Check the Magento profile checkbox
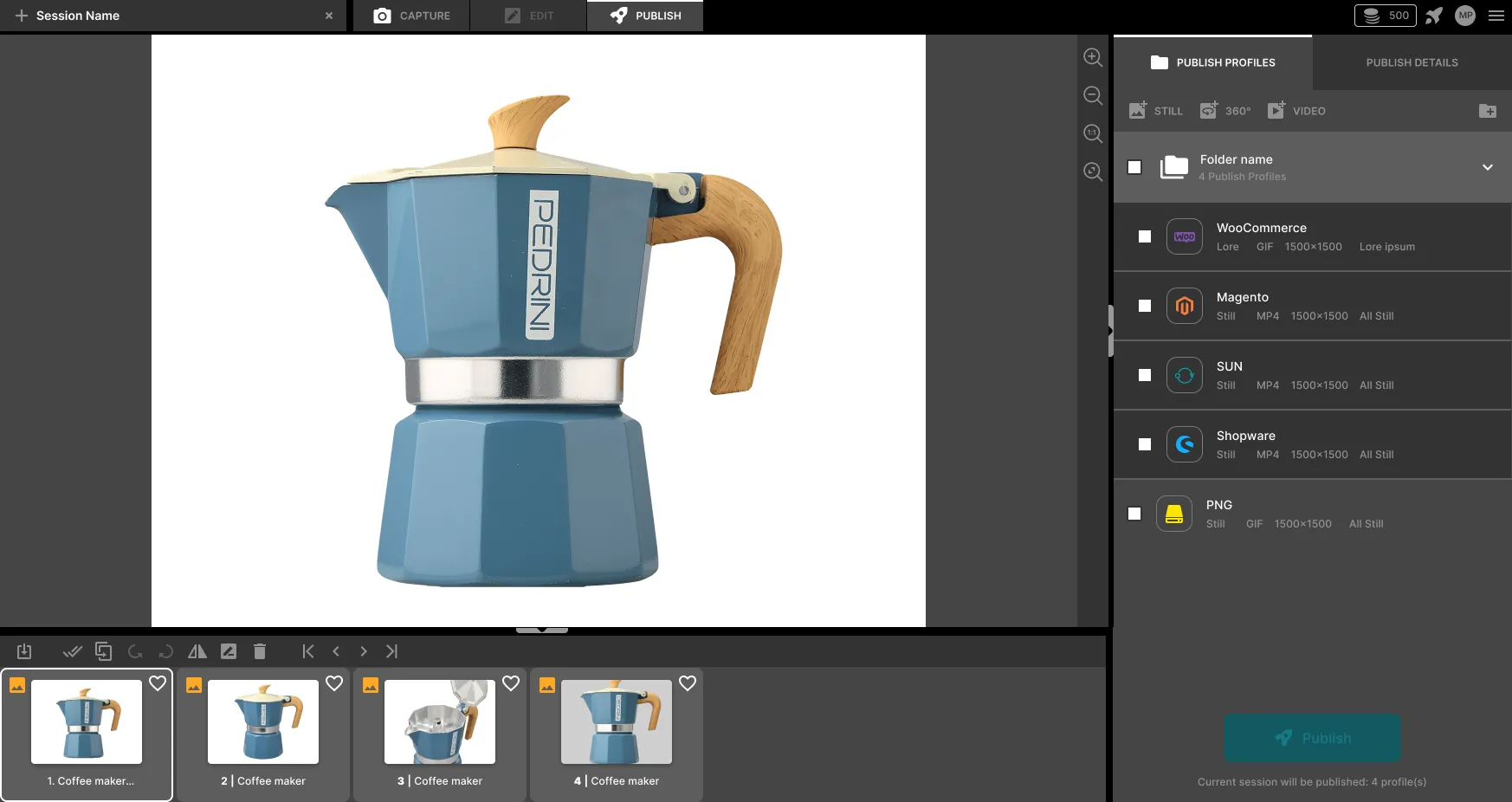Image resolution: width=1512 pixels, height=802 pixels. pos(1145,306)
